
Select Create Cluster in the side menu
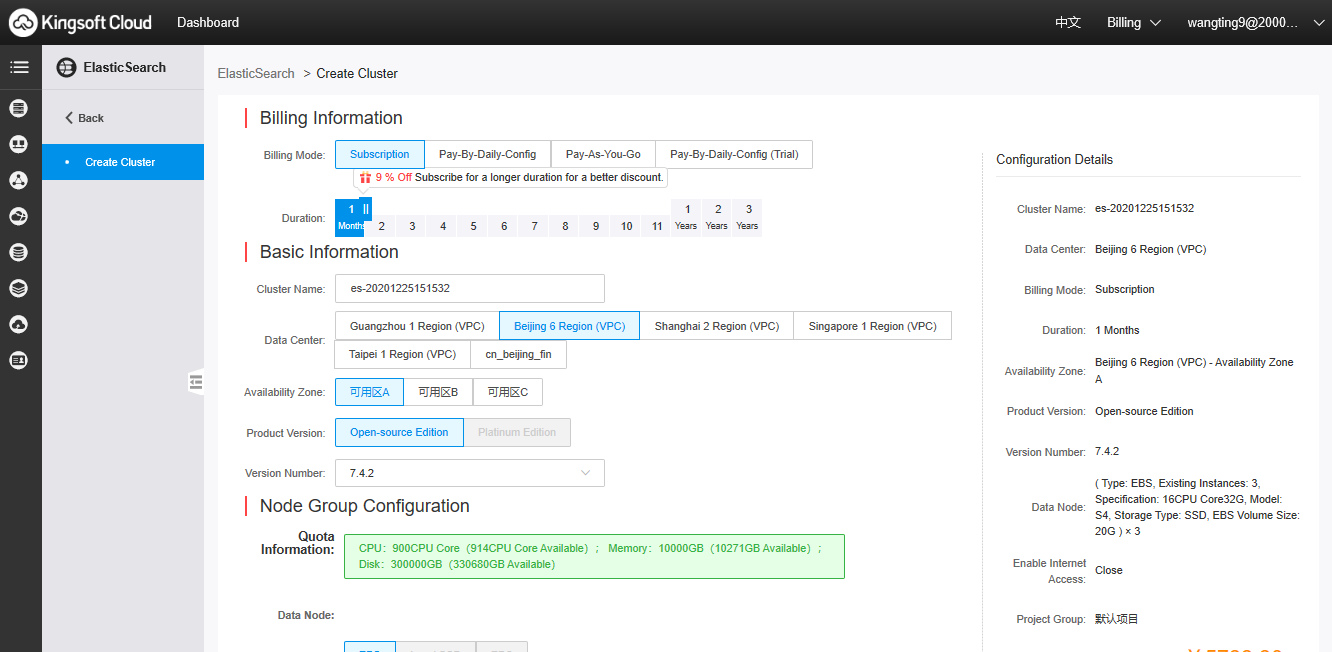pos(120,162)
